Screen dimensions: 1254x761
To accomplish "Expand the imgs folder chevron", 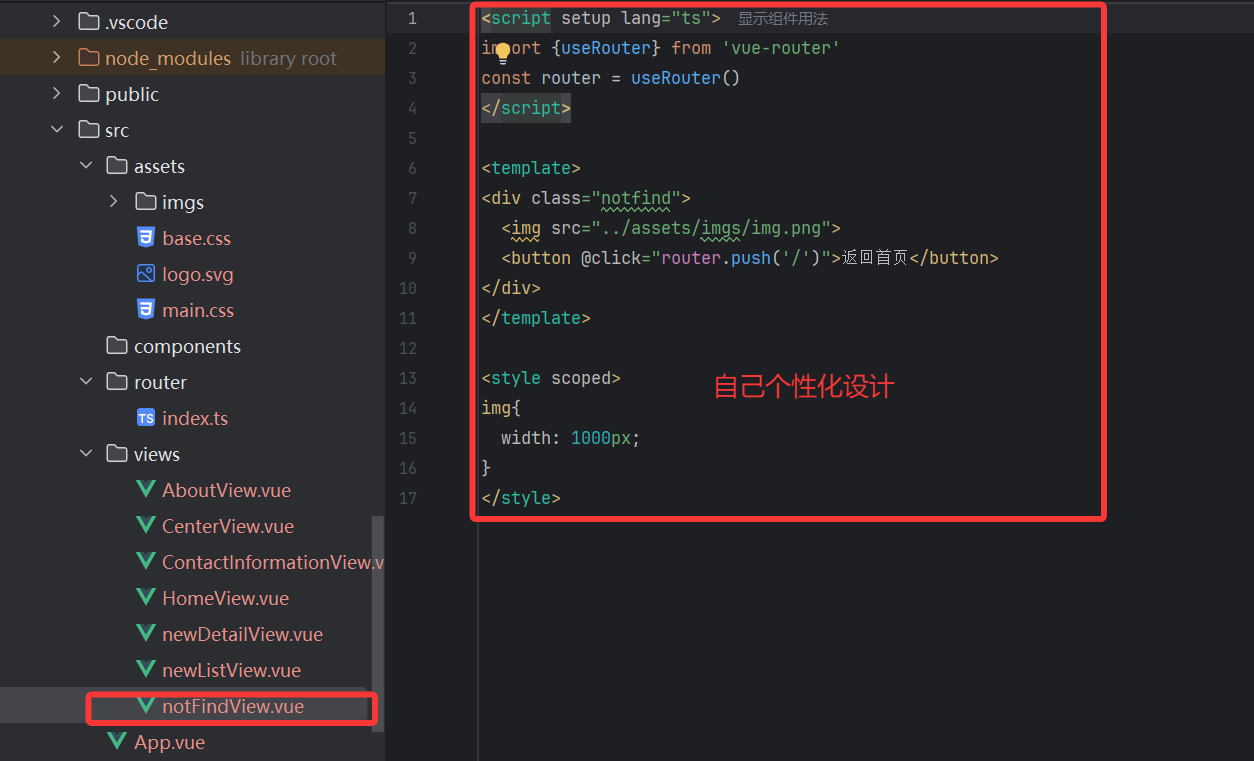I will (113, 202).
